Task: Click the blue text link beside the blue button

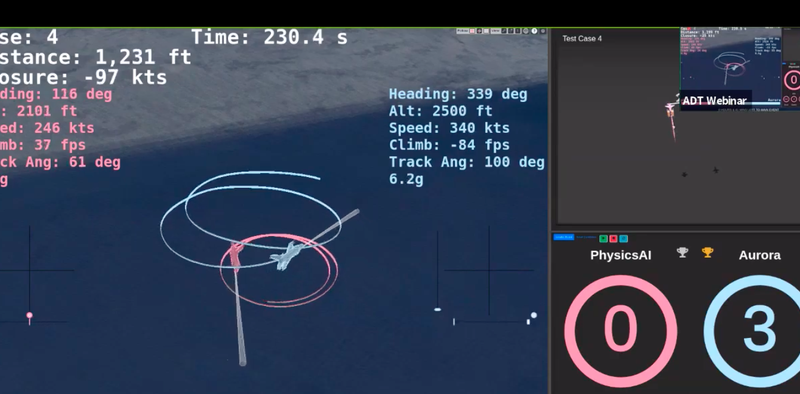Action: pyautogui.click(x=586, y=237)
